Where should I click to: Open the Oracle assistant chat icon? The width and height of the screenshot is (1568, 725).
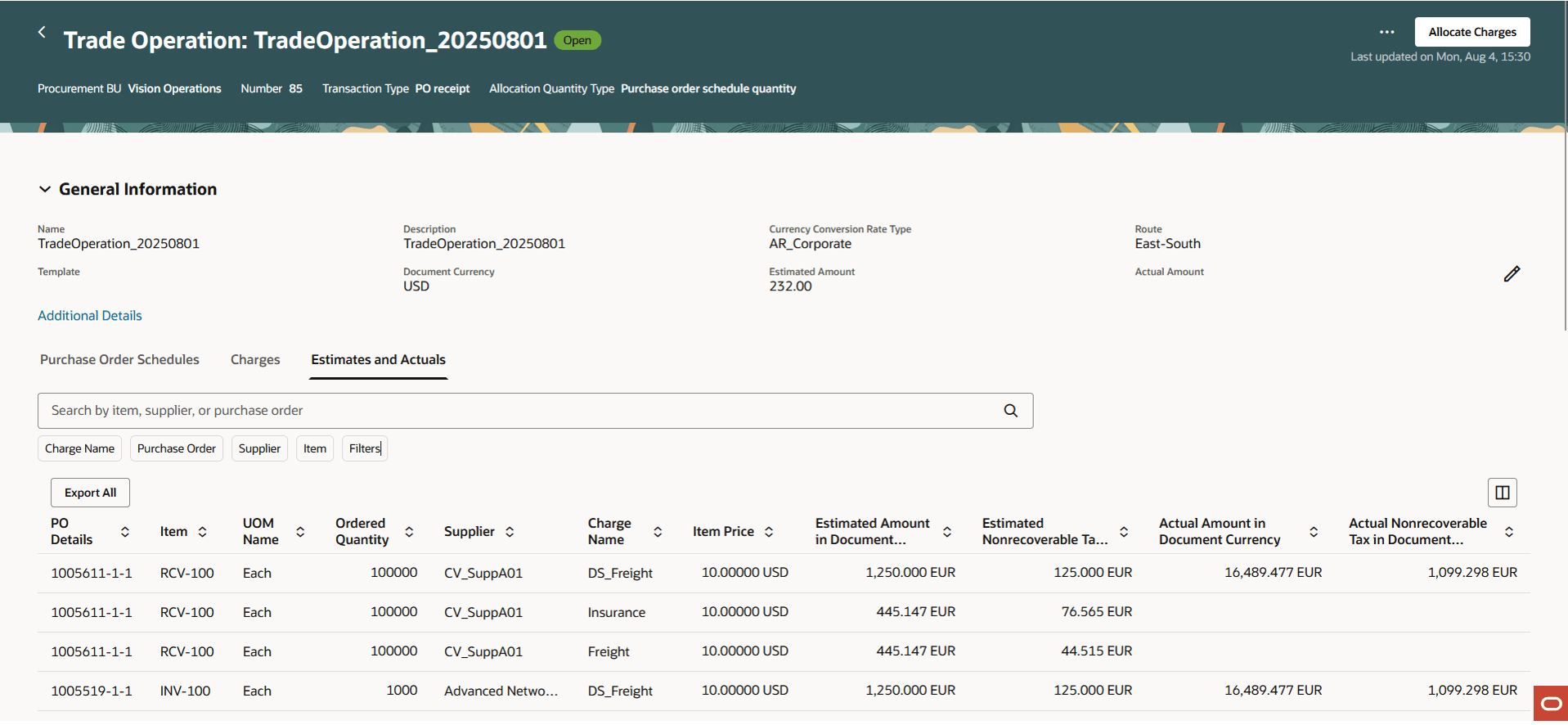point(1551,704)
